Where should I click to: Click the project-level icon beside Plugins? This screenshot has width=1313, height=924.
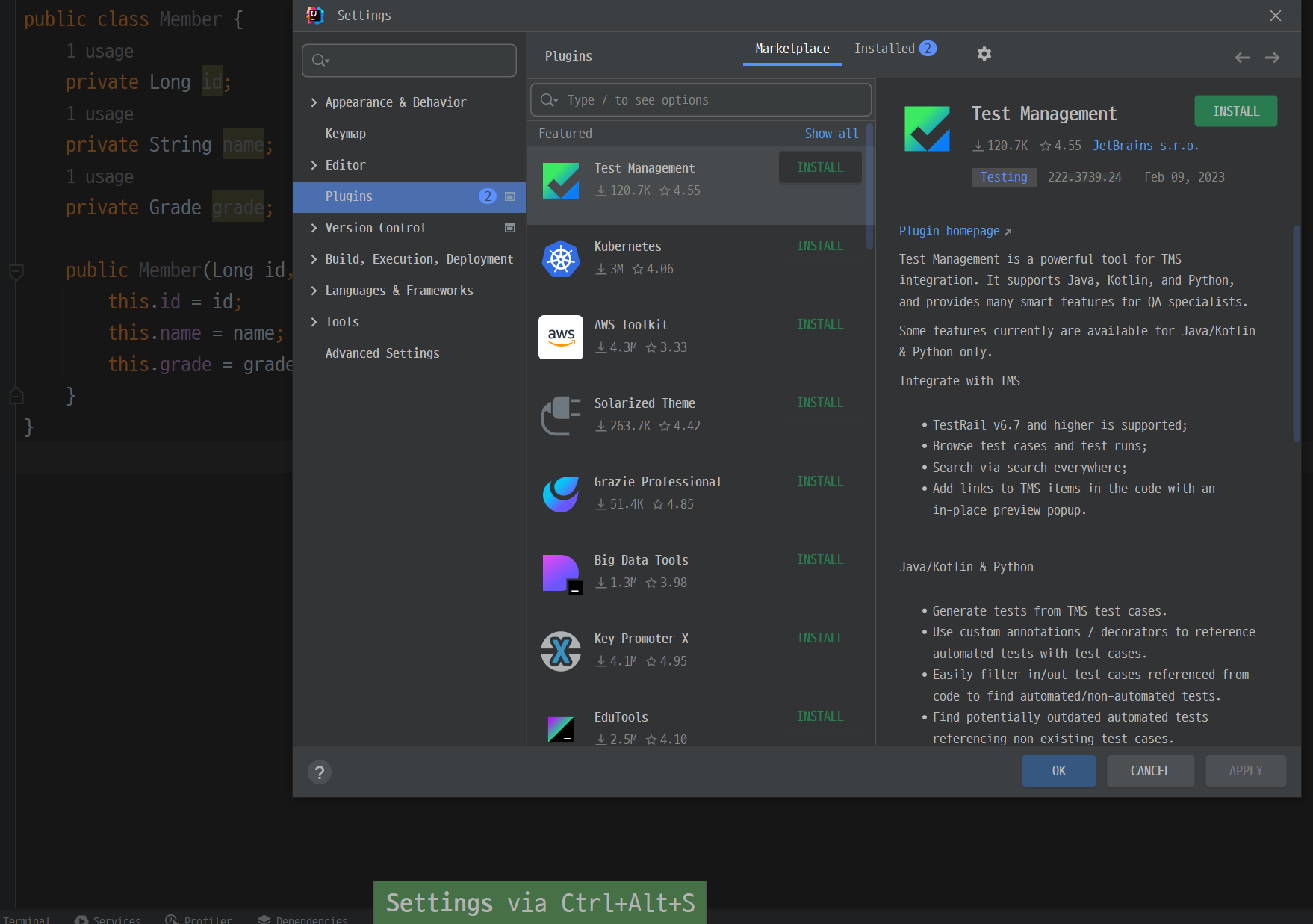[x=510, y=196]
